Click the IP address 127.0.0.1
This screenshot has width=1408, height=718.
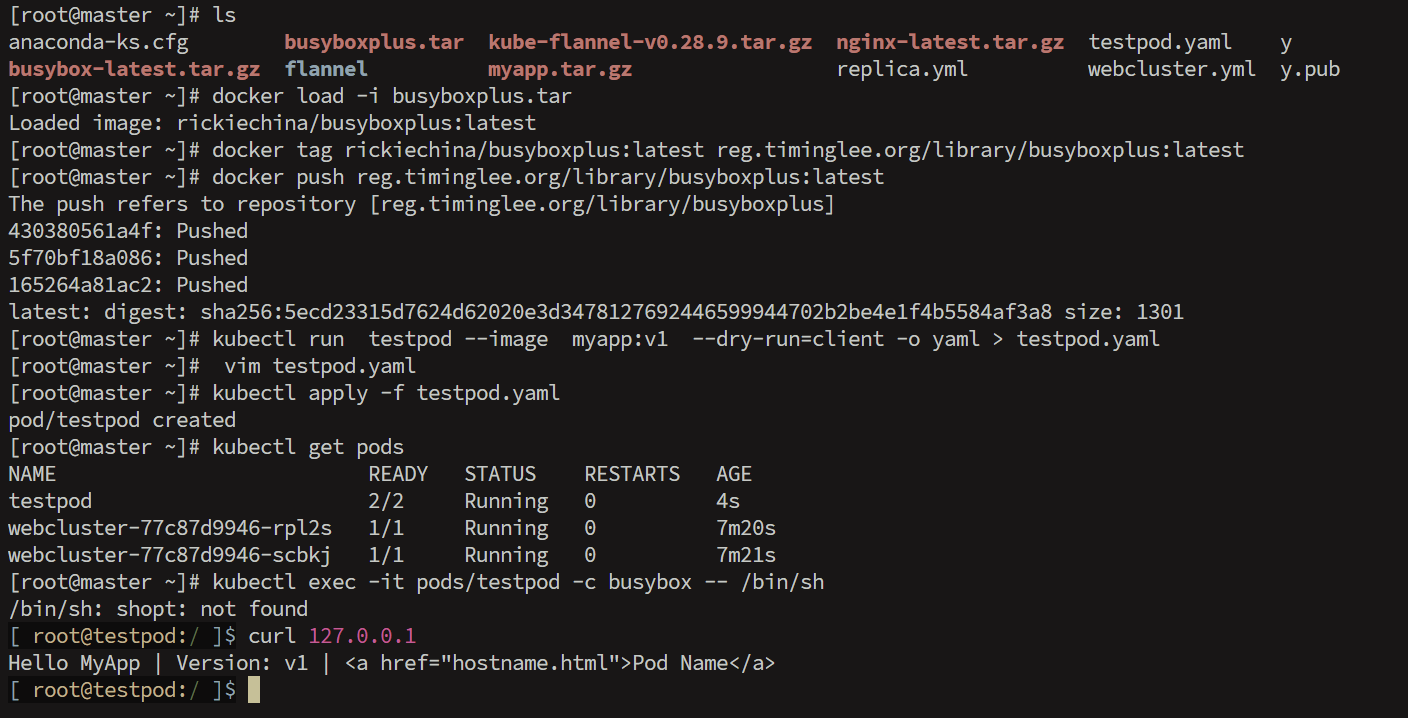point(362,636)
